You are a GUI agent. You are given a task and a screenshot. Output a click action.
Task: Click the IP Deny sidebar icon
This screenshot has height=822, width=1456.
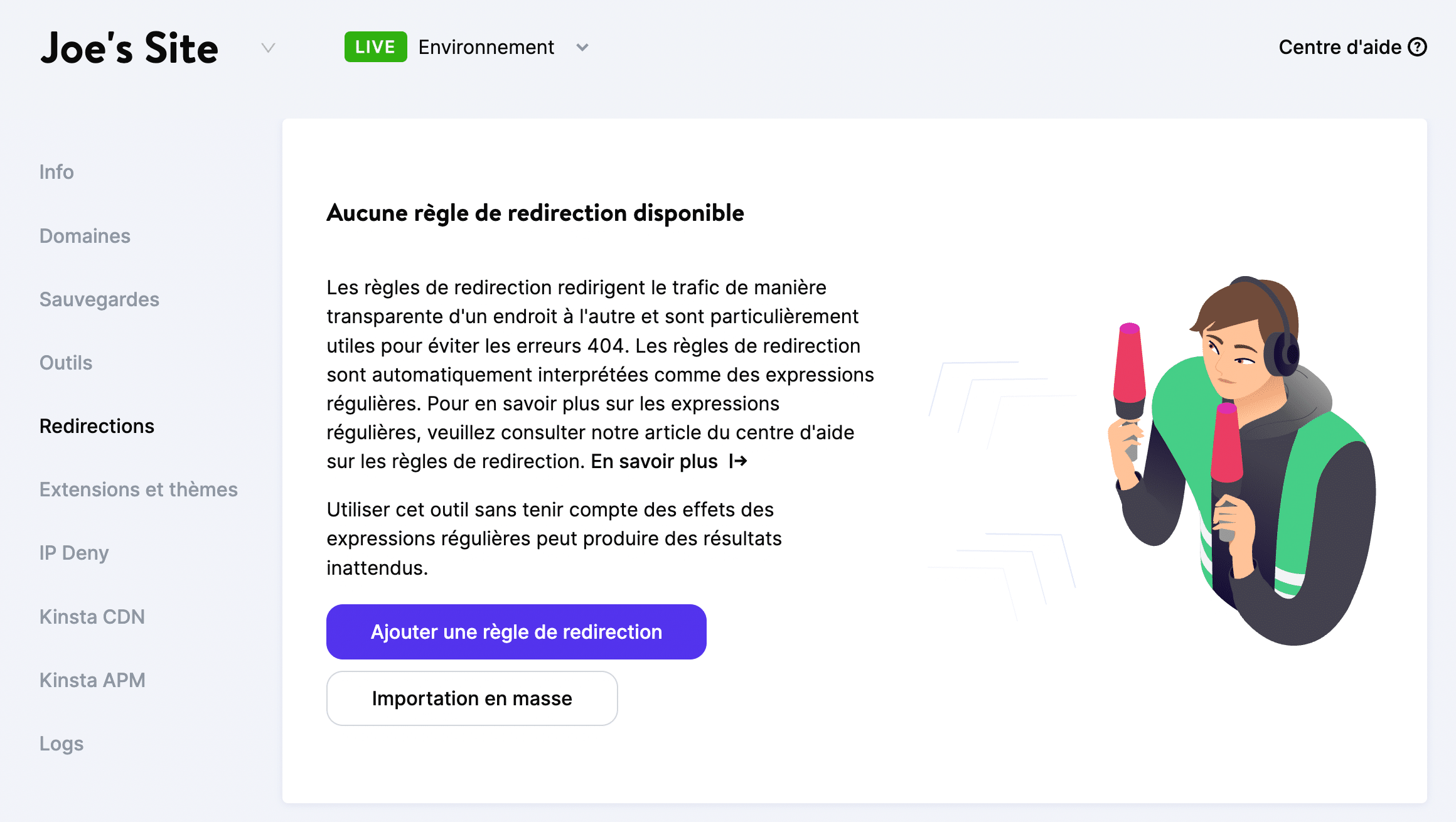click(75, 553)
